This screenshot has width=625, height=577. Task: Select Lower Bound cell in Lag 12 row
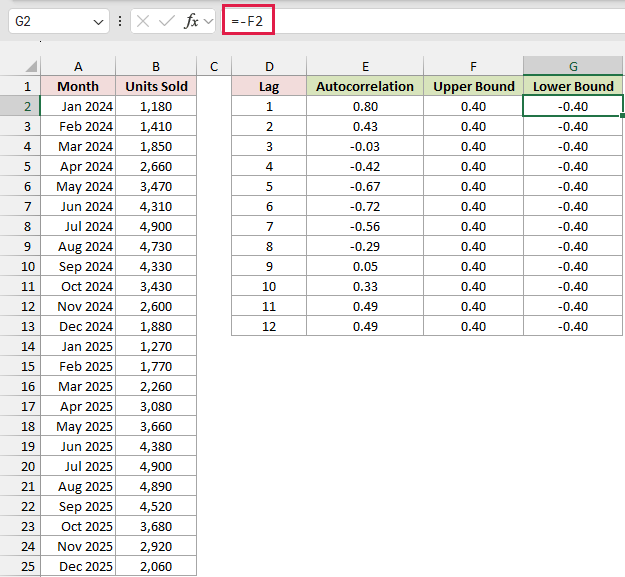click(573, 326)
